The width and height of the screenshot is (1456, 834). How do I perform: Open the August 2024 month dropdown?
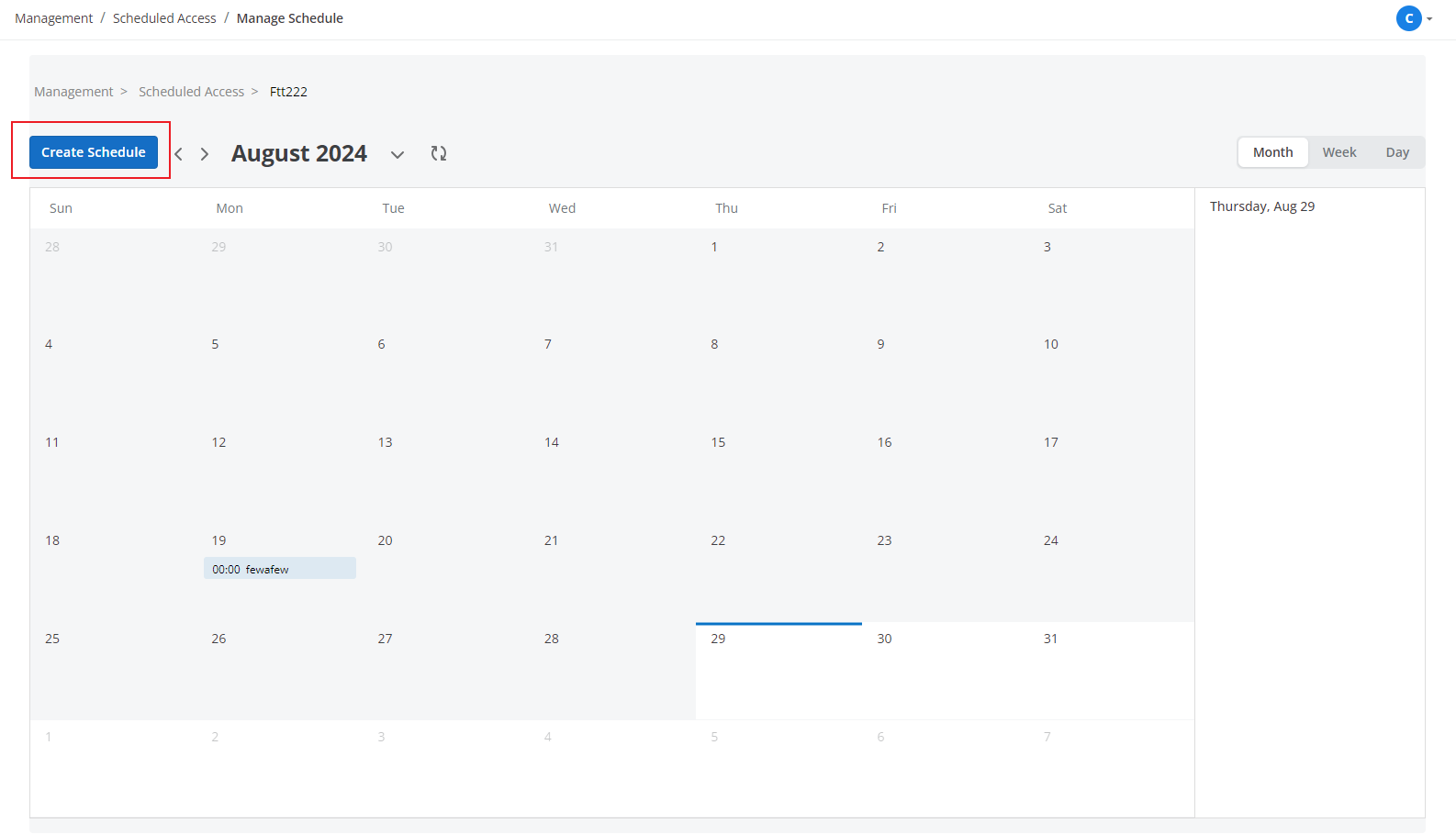coord(398,154)
